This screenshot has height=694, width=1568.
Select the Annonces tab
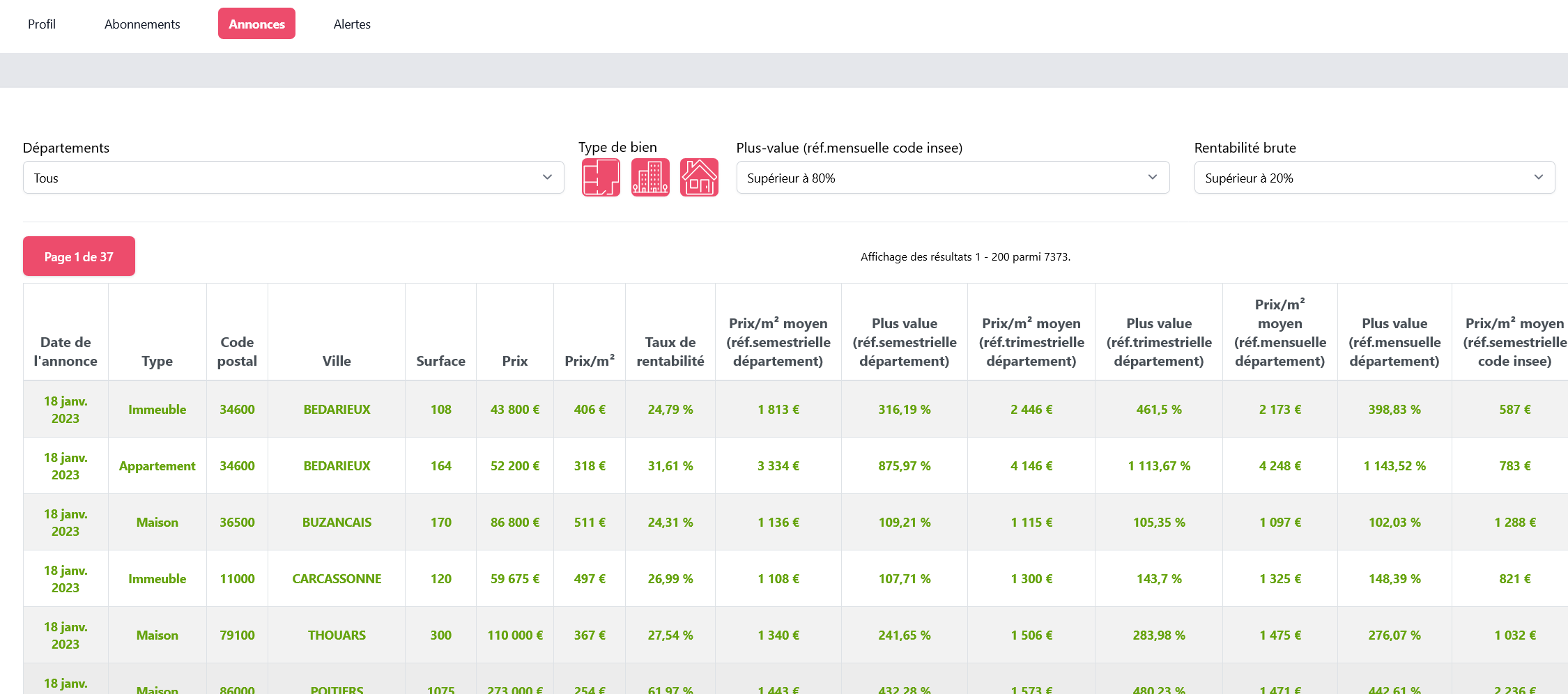click(x=256, y=24)
